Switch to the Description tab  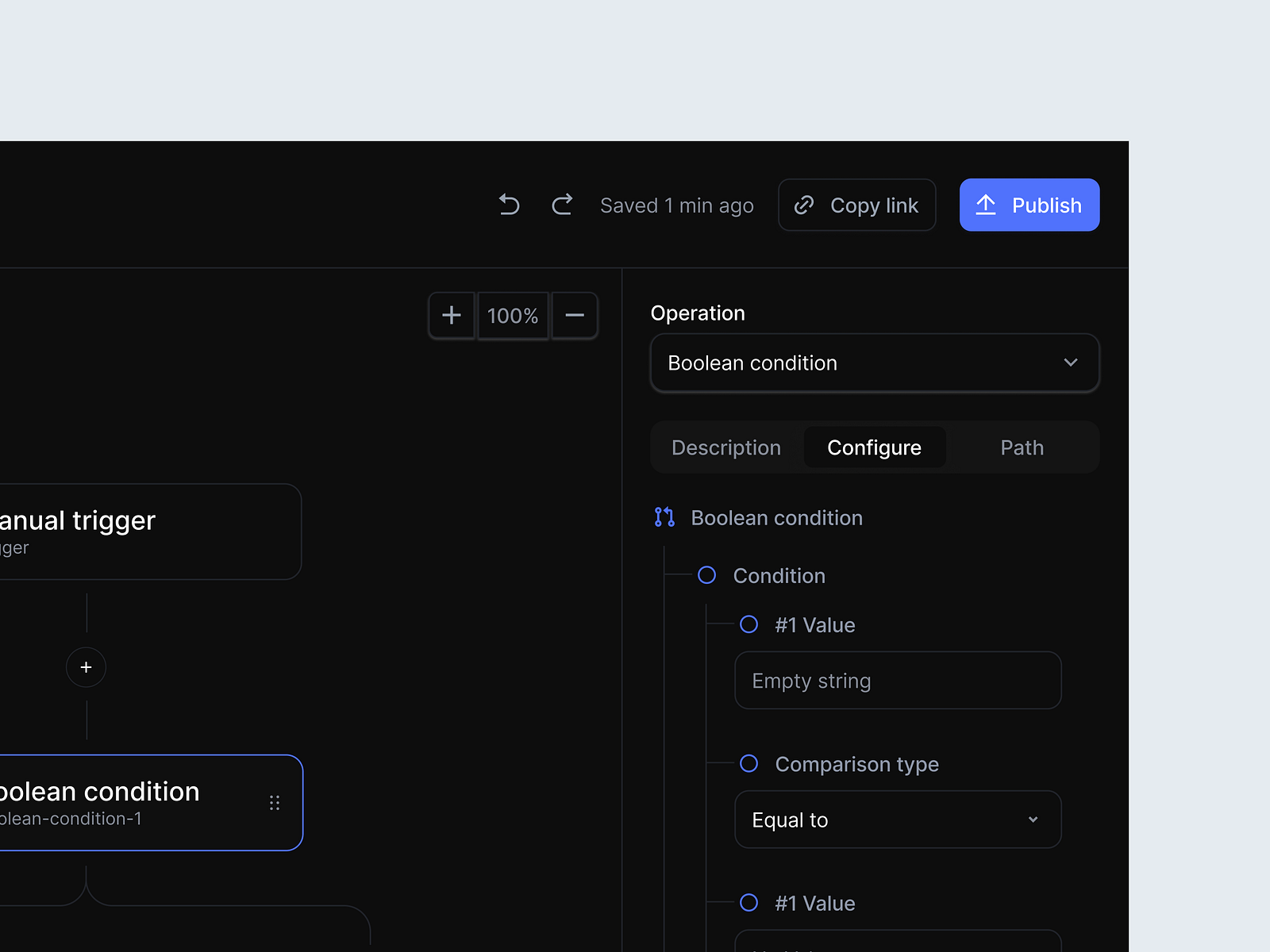[x=725, y=447]
